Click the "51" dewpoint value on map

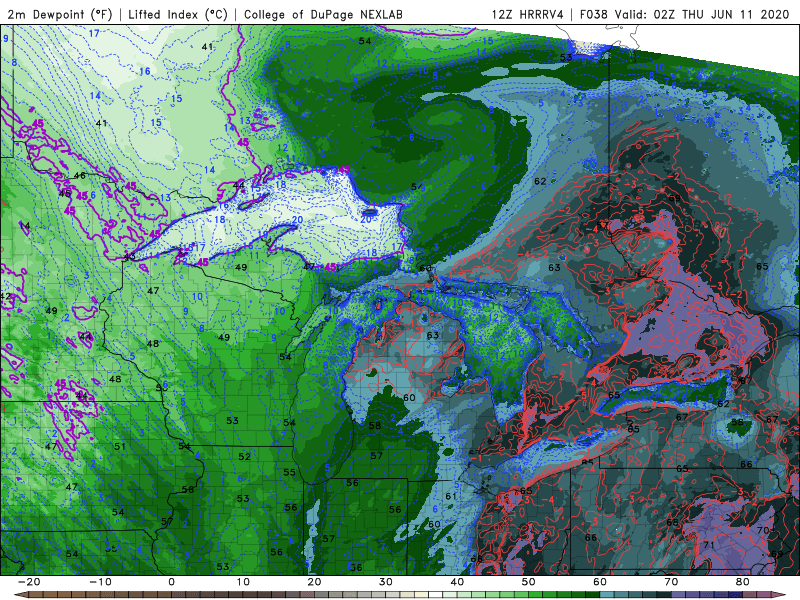click(x=119, y=446)
